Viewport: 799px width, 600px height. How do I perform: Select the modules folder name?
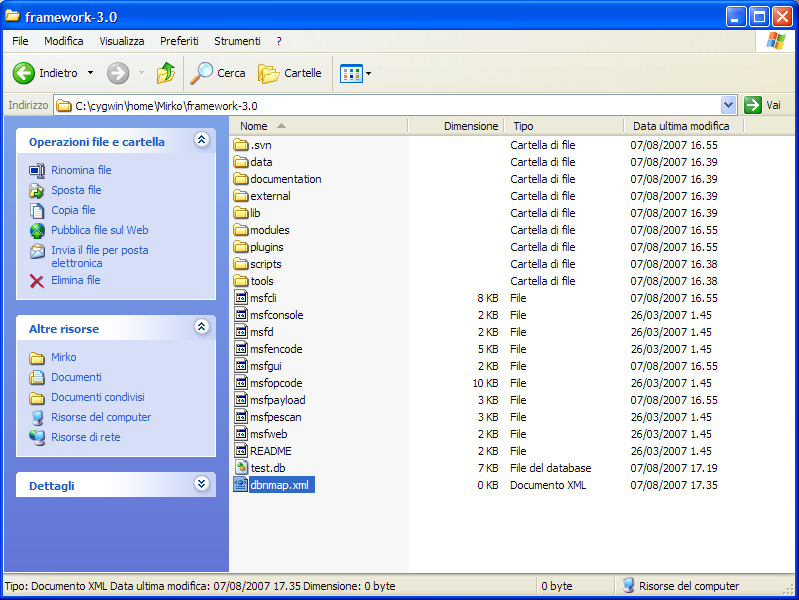pos(270,230)
